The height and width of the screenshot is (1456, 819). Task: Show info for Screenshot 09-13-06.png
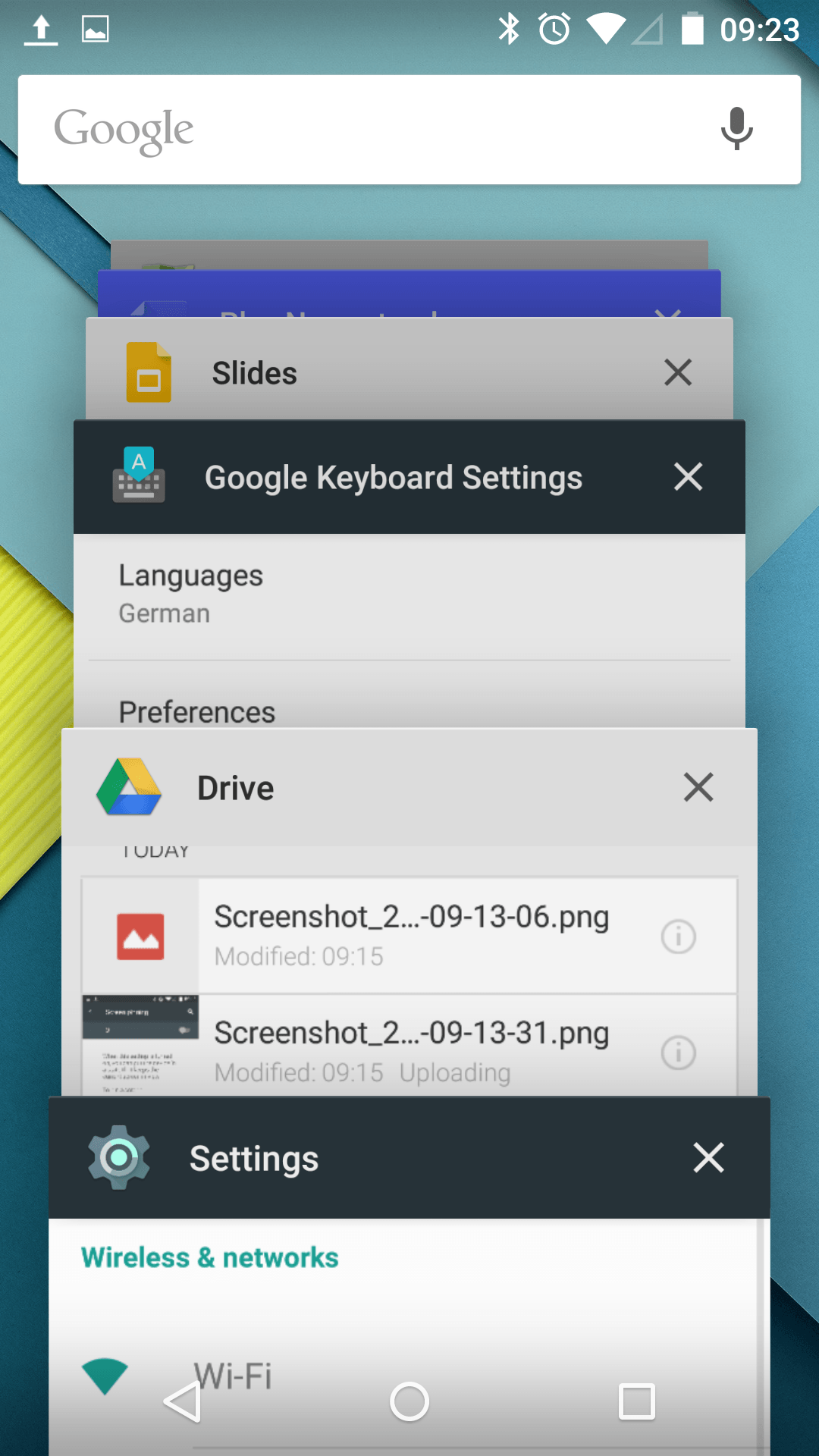[678, 937]
